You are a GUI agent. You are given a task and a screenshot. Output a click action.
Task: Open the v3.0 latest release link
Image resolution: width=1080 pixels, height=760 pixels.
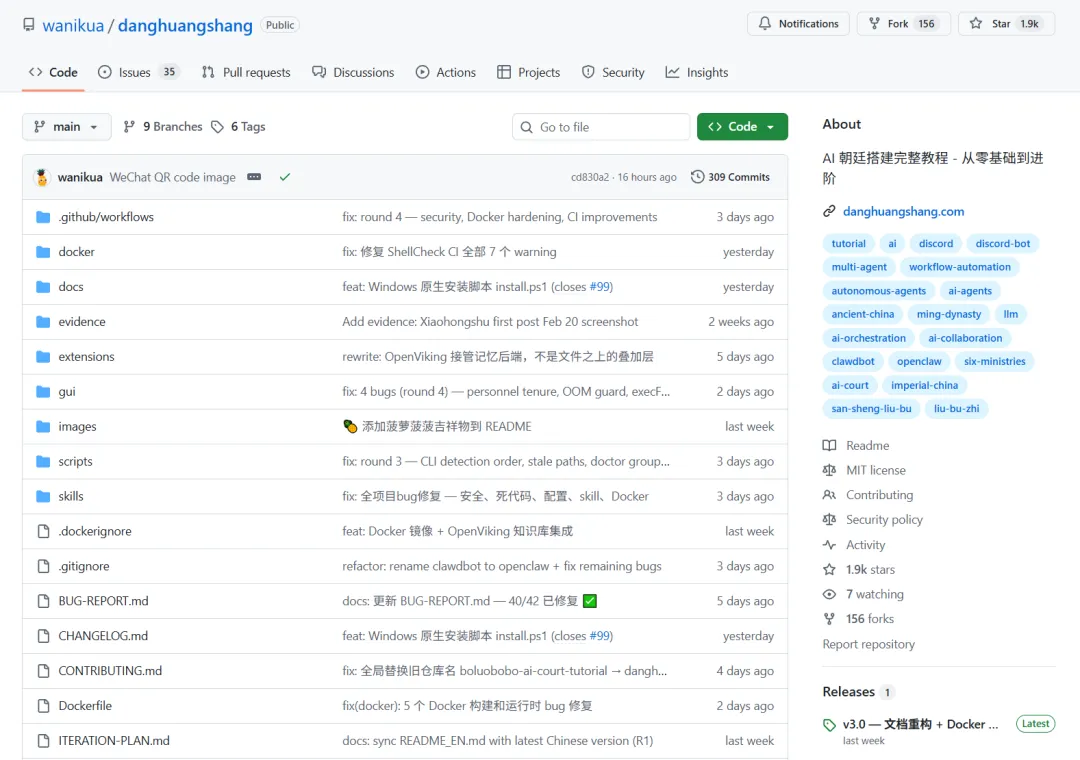click(x=920, y=725)
